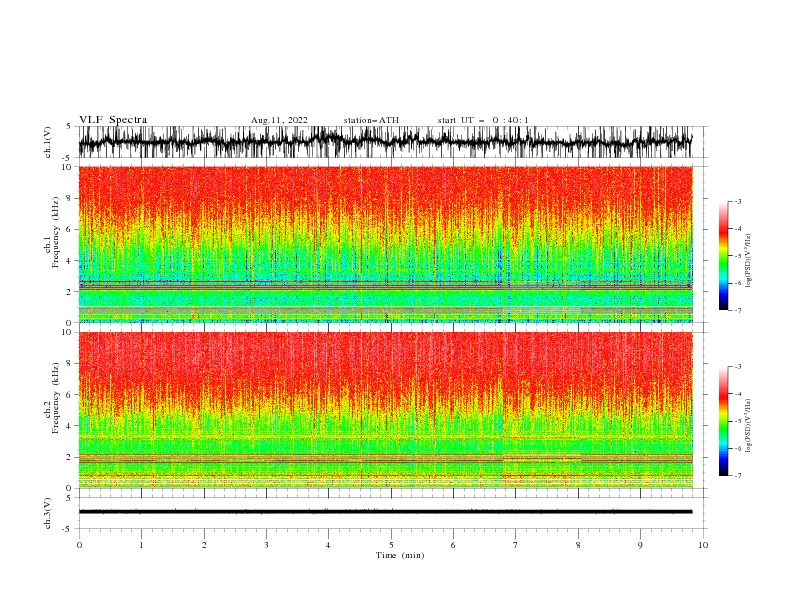The image size is (792, 612).
Task: Click the "2" kHz tick of ch.1 spectrogram
Action: tap(69, 292)
